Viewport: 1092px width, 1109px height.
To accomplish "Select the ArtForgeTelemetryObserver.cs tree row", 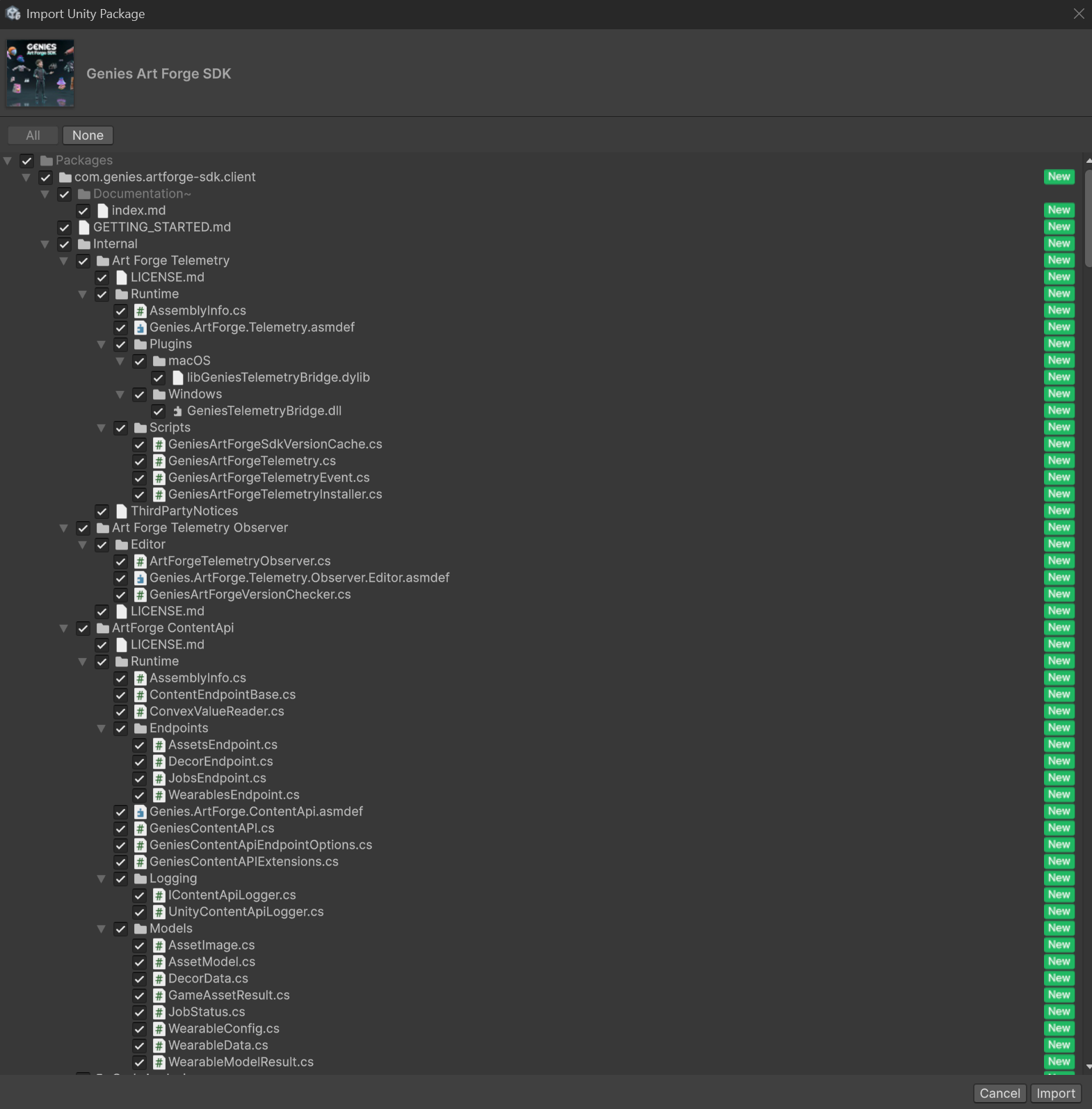I will (240, 561).
